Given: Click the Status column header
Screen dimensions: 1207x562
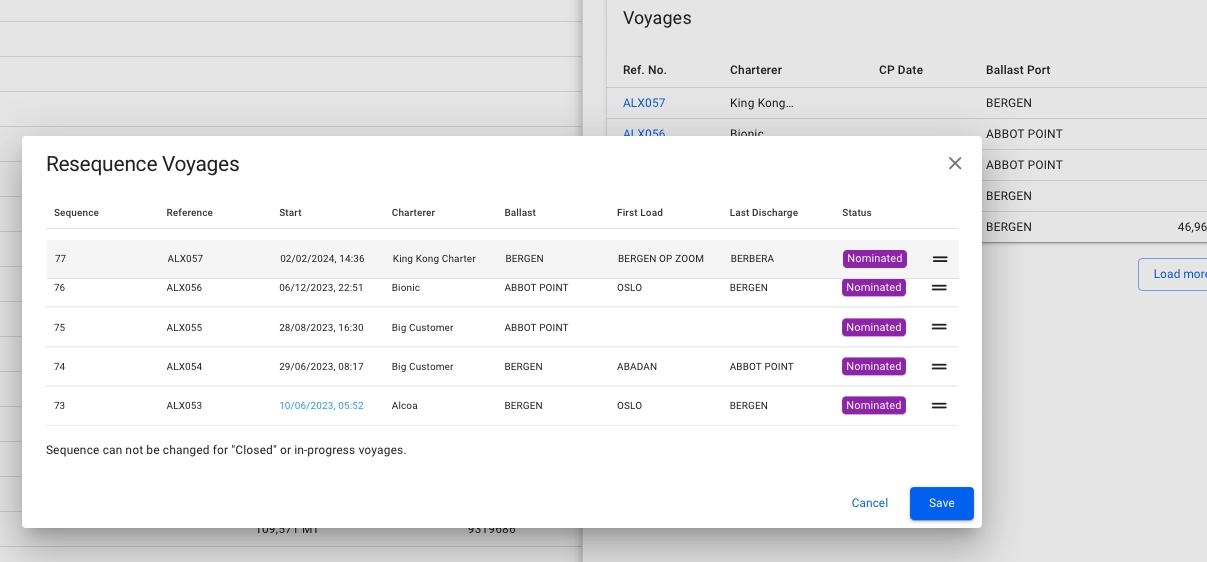Looking at the screenshot, I should click(857, 213).
